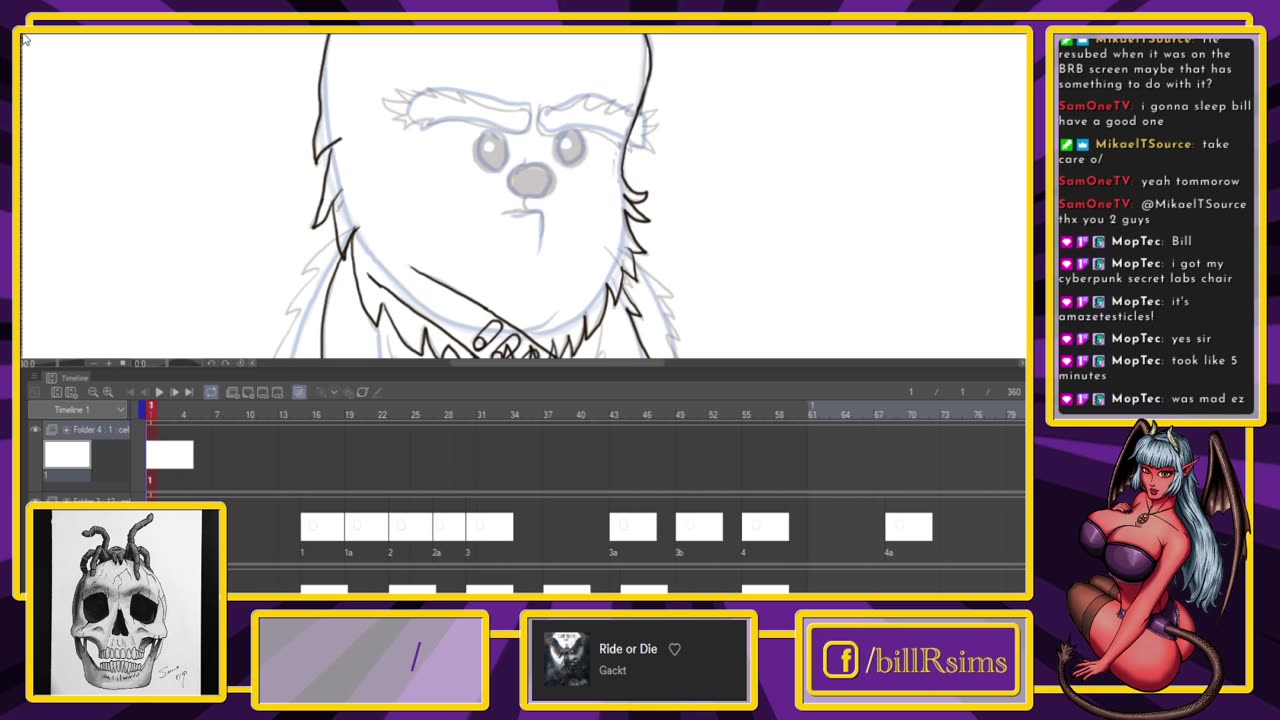
Task: Open keyframe interpolation dropdown arrow
Action: pyautogui.click(x=334, y=392)
